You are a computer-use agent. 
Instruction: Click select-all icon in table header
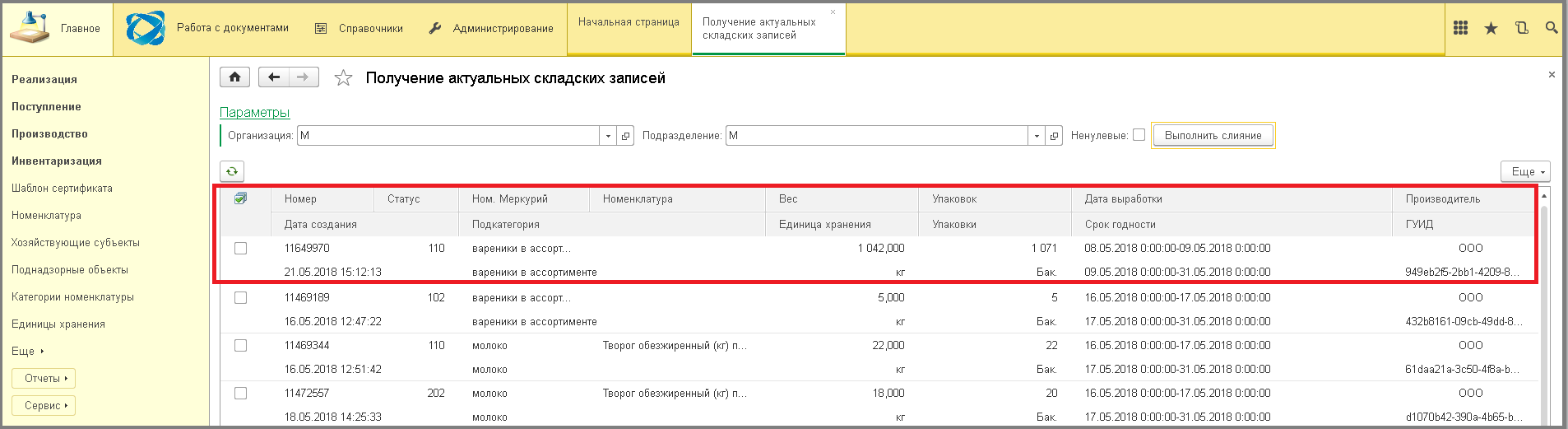(240, 198)
